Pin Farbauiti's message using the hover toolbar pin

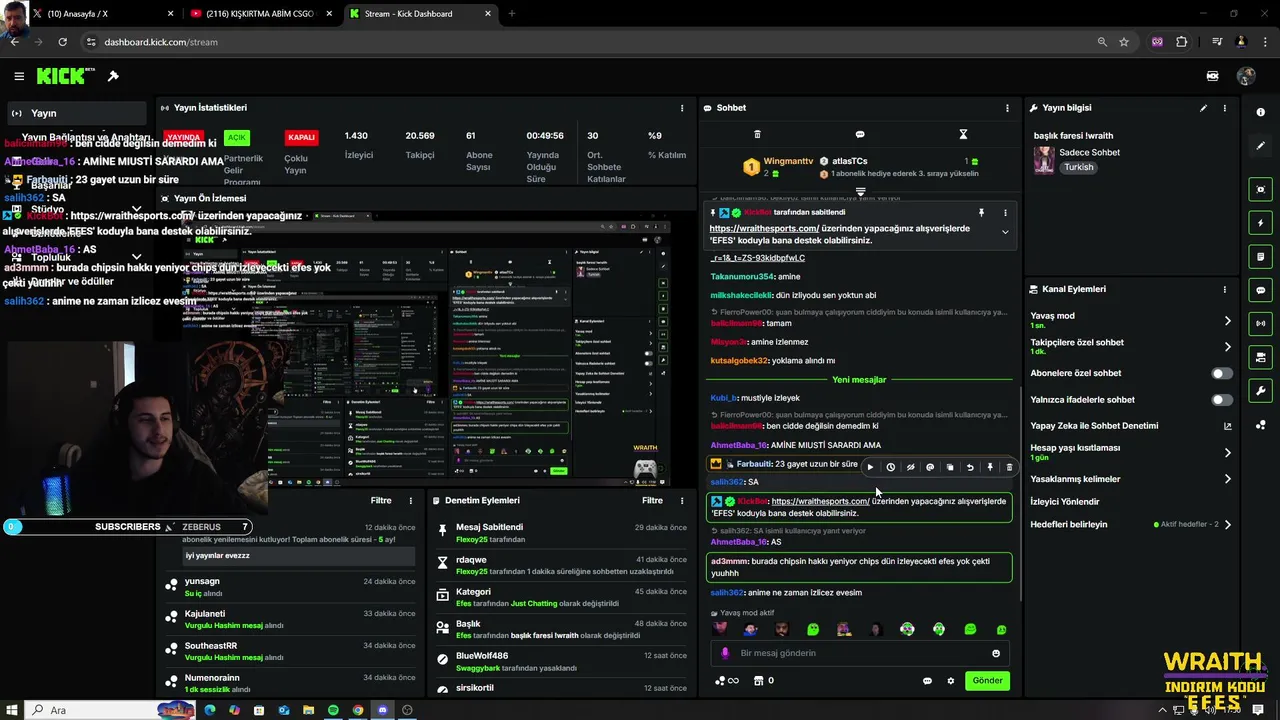tap(990, 467)
